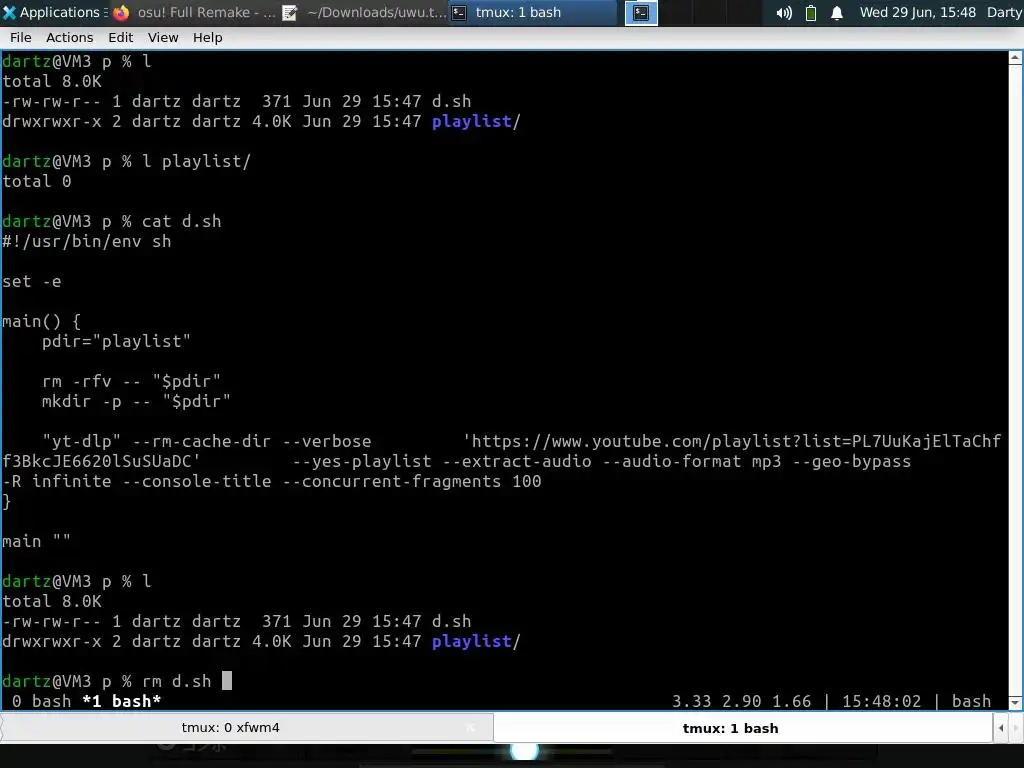1024x768 pixels.
Task: Select the 'tmux: 1 bash' taskbar item
Action: tap(533, 12)
